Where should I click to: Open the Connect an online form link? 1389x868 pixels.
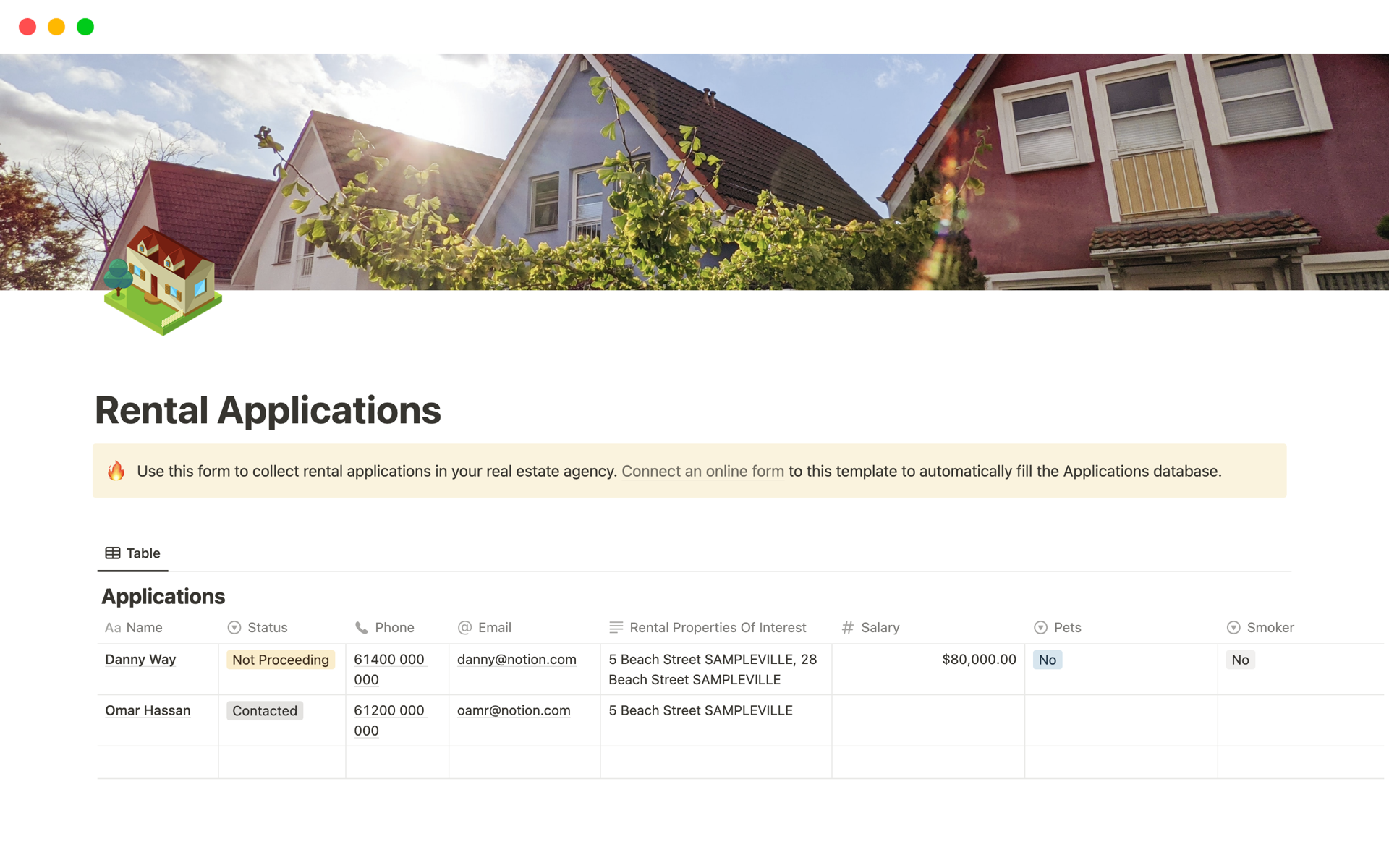pyautogui.click(x=702, y=471)
